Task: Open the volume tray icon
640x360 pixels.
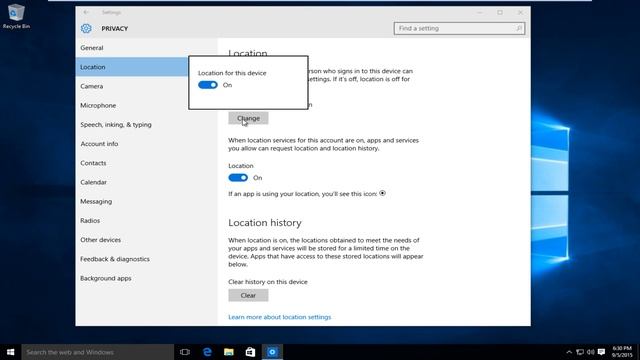Action: [x=591, y=352]
